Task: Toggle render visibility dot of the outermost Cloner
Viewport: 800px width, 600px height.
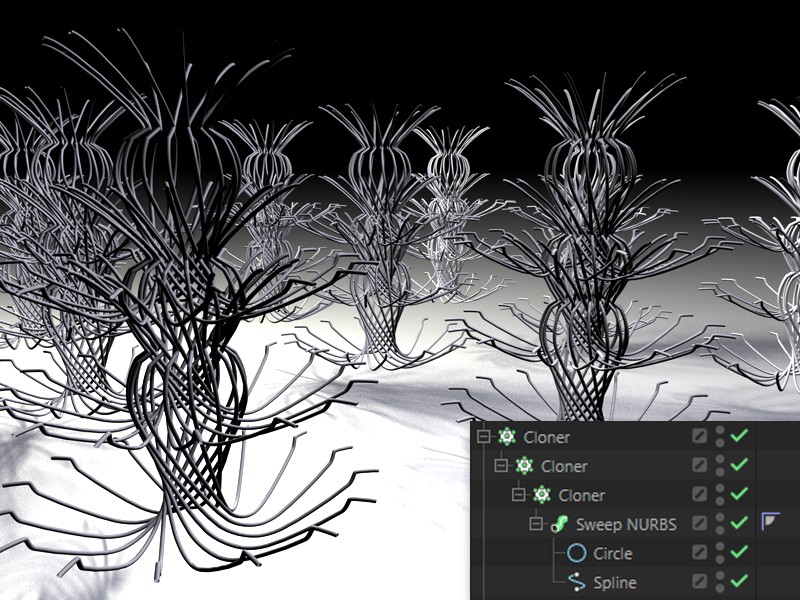Action: click(720, 442)
